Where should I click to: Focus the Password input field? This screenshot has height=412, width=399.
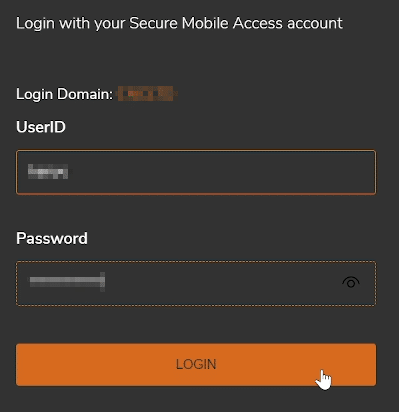[x=196, y=283]
